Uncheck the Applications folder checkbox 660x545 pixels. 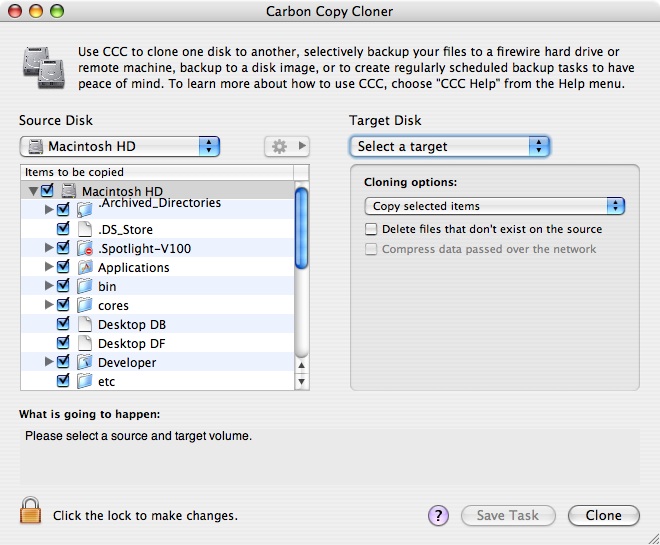click(x=64, y=268)
